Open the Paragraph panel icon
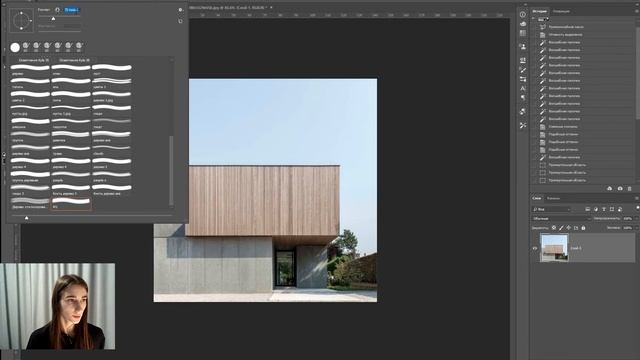 pyautogui.click(x=523, y=98)
